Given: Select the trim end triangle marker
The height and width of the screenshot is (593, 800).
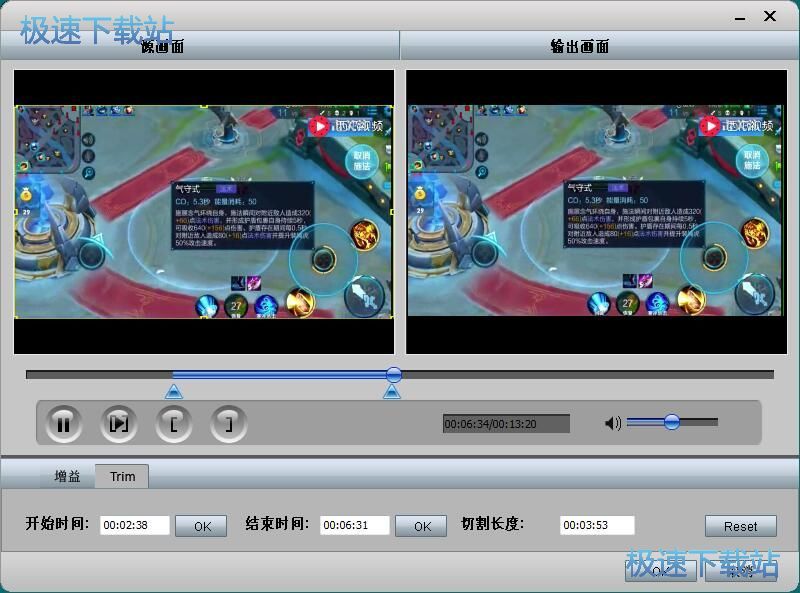Looking at the screenshot, I should point(391,391).
